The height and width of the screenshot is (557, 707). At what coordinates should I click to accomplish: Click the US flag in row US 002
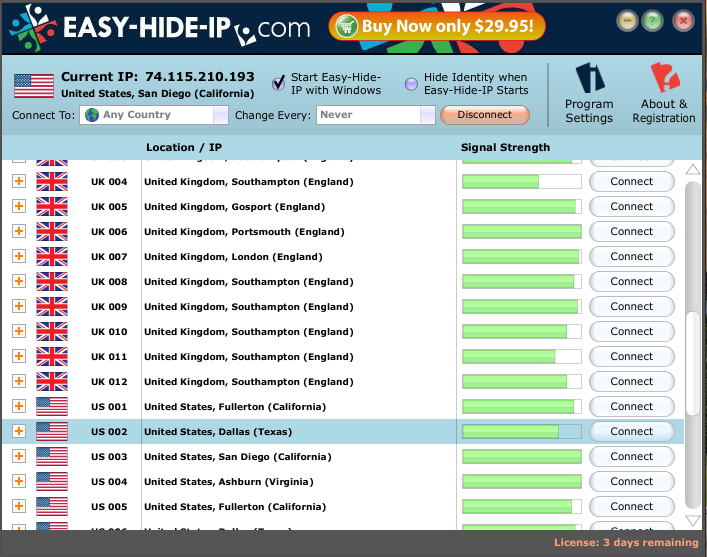52,431
